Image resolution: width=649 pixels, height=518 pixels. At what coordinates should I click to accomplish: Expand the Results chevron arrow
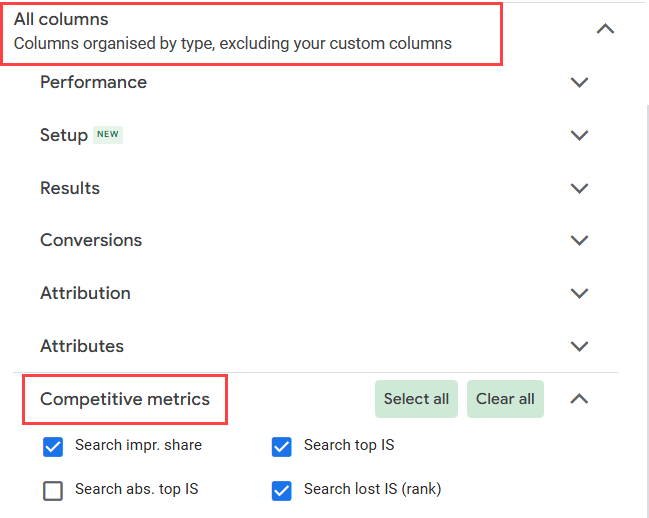[579, 188]
